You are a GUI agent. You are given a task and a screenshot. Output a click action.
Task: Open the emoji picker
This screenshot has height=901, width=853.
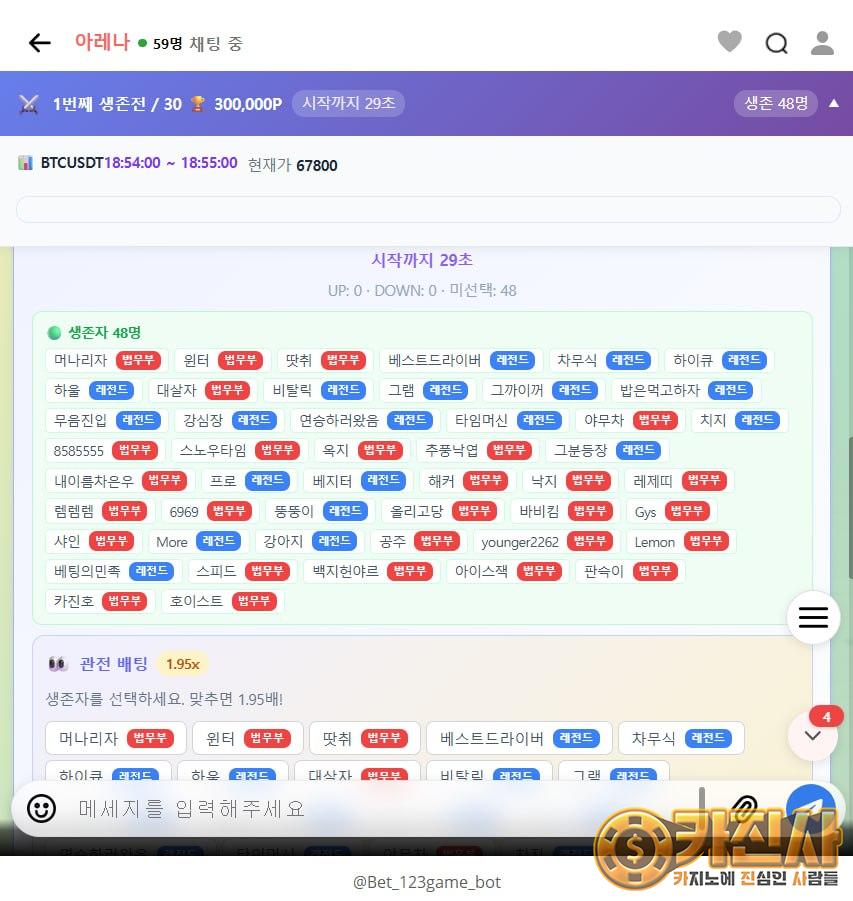pos(41,807)
